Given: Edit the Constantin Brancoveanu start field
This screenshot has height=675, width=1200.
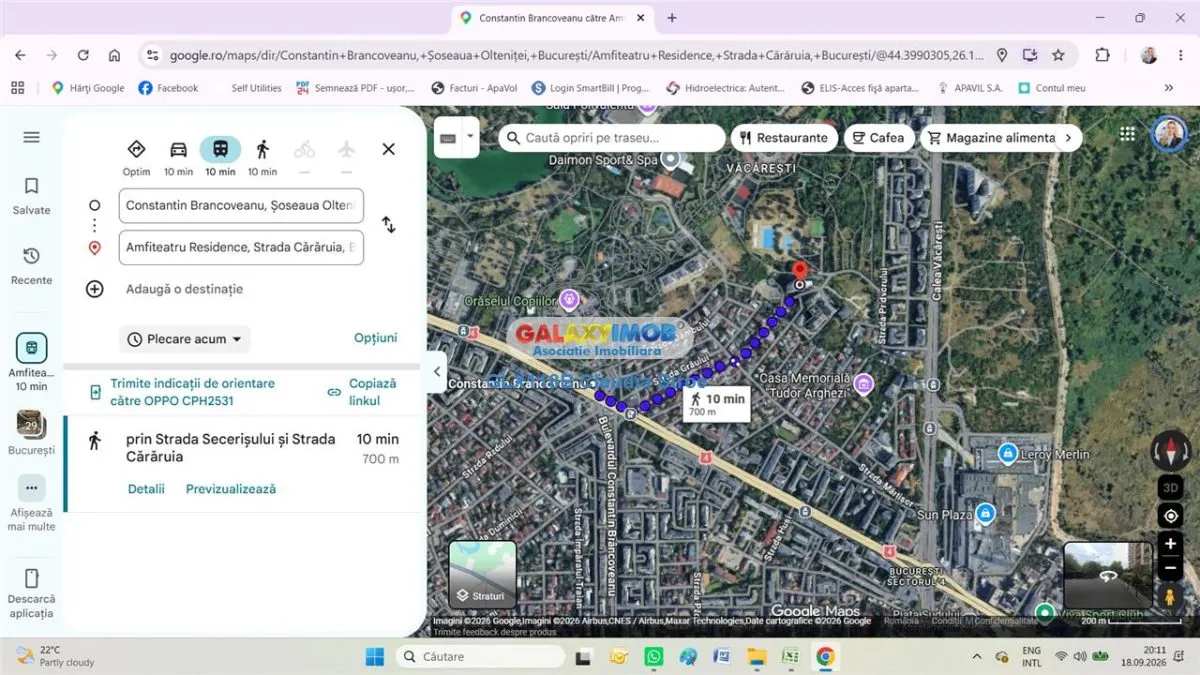Looking at the screenshot, I should click(241, 206).
